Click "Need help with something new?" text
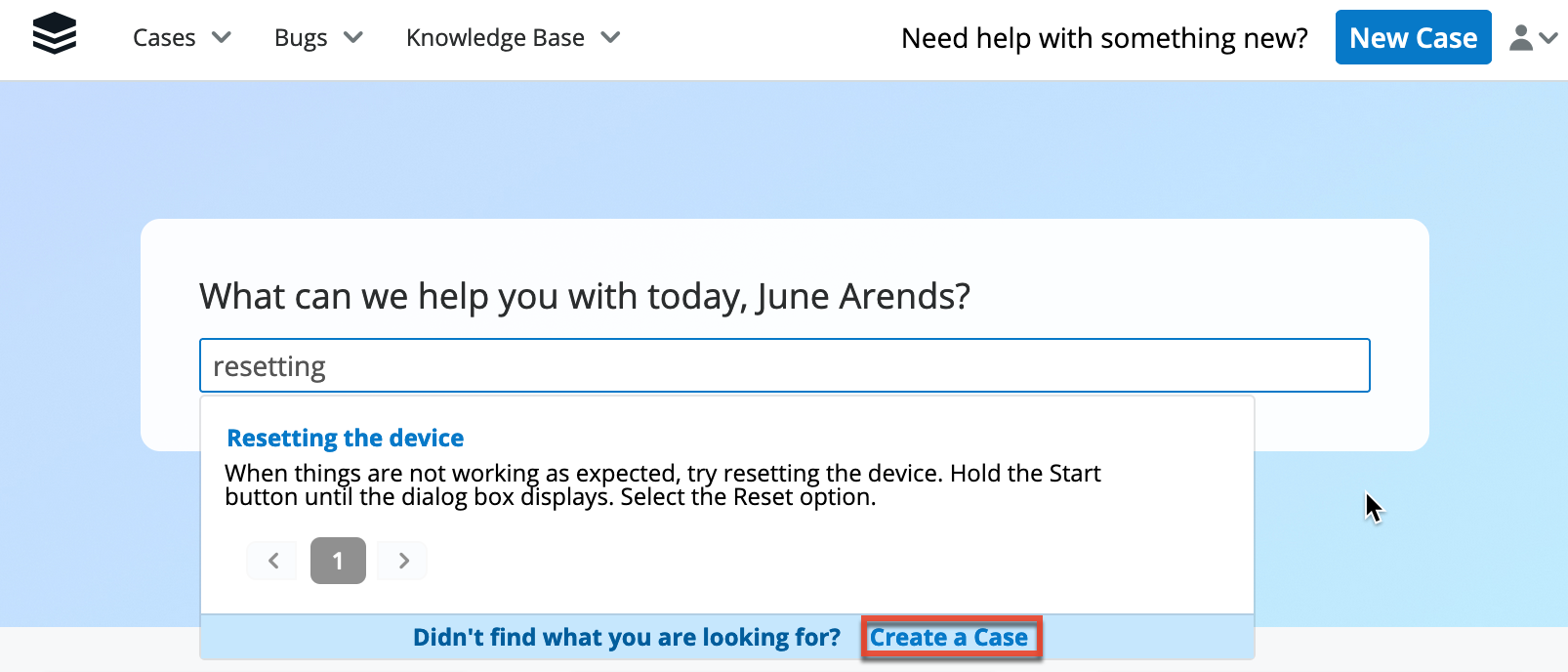Viewport: 1568px width, 672px height. click(1104, 38)
